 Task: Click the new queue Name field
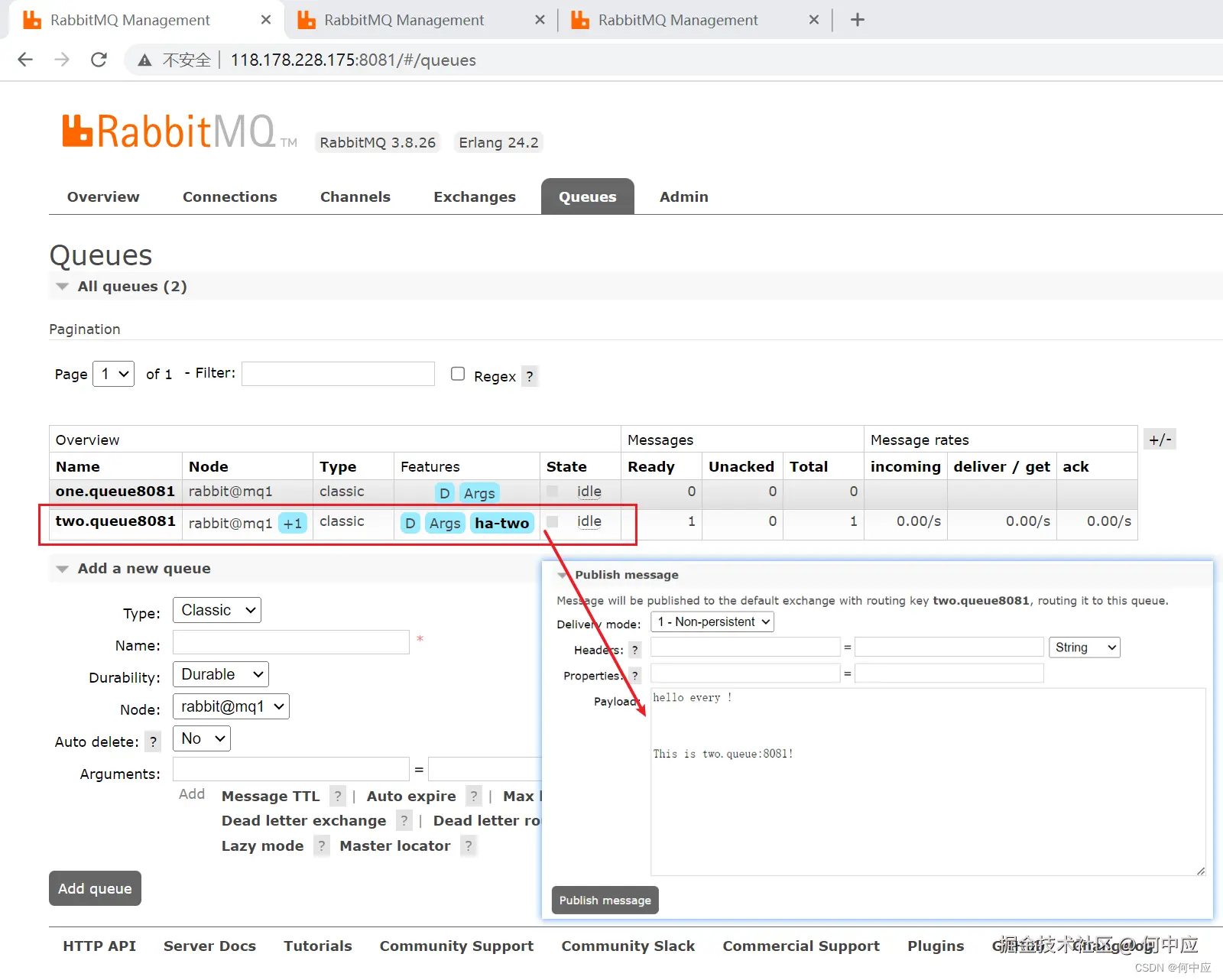click(x=291, y=642)
